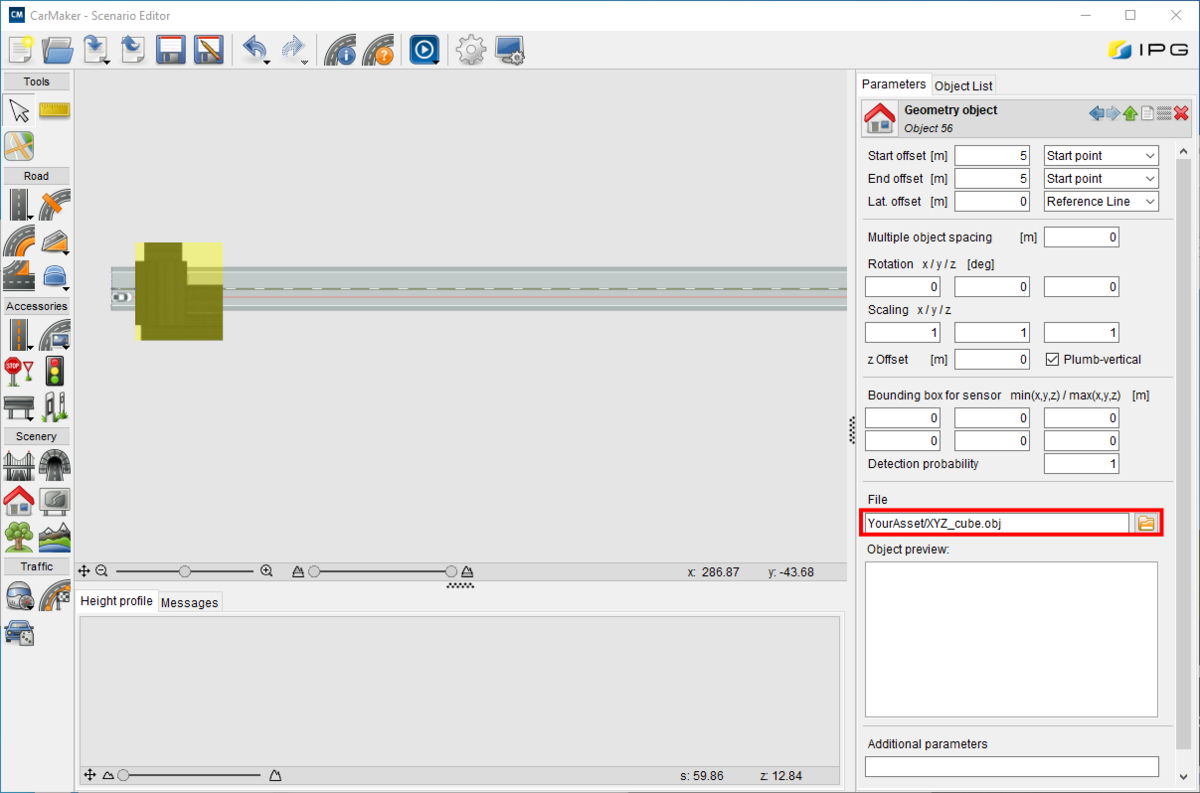Click the red X delete object icon
This screenshot has height=793, width=1200.
pyautogui.click(x=1181, y=113)
